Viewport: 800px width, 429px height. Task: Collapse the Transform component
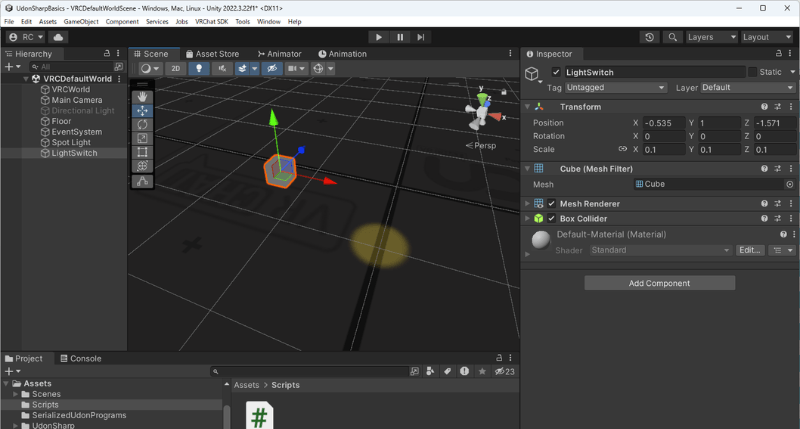(527, 107)
